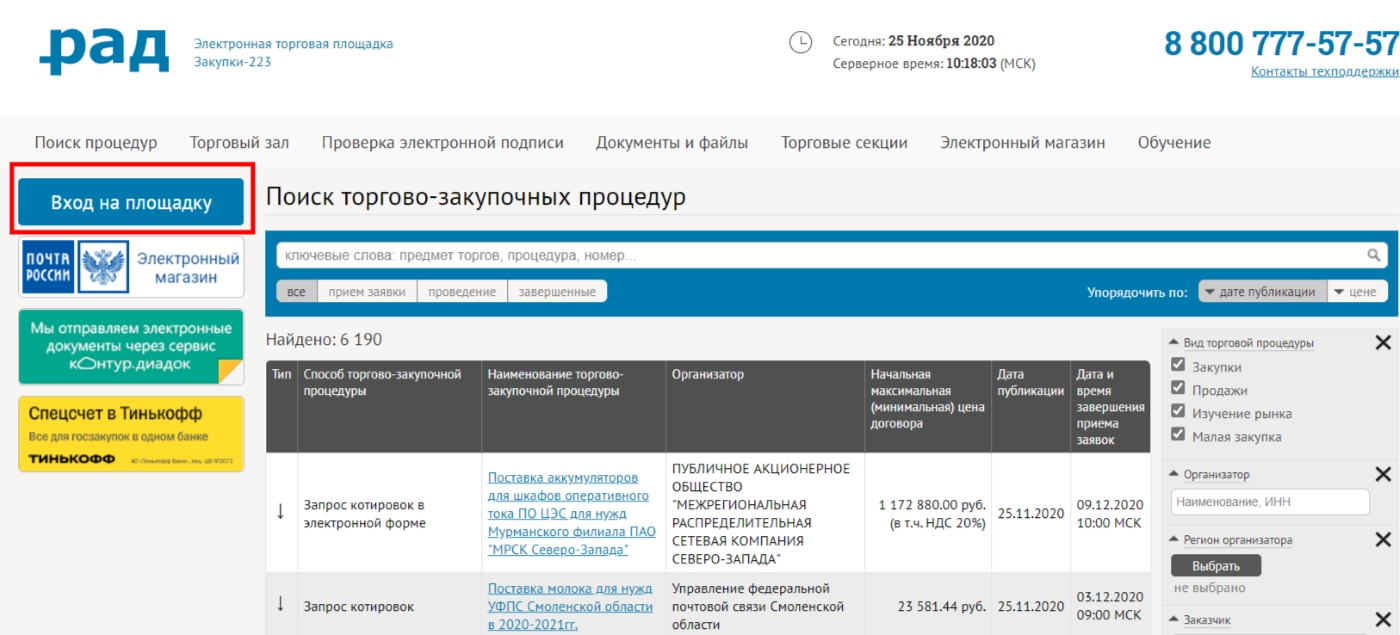Remove the Регион организатора filter

tap(1383, 540)
